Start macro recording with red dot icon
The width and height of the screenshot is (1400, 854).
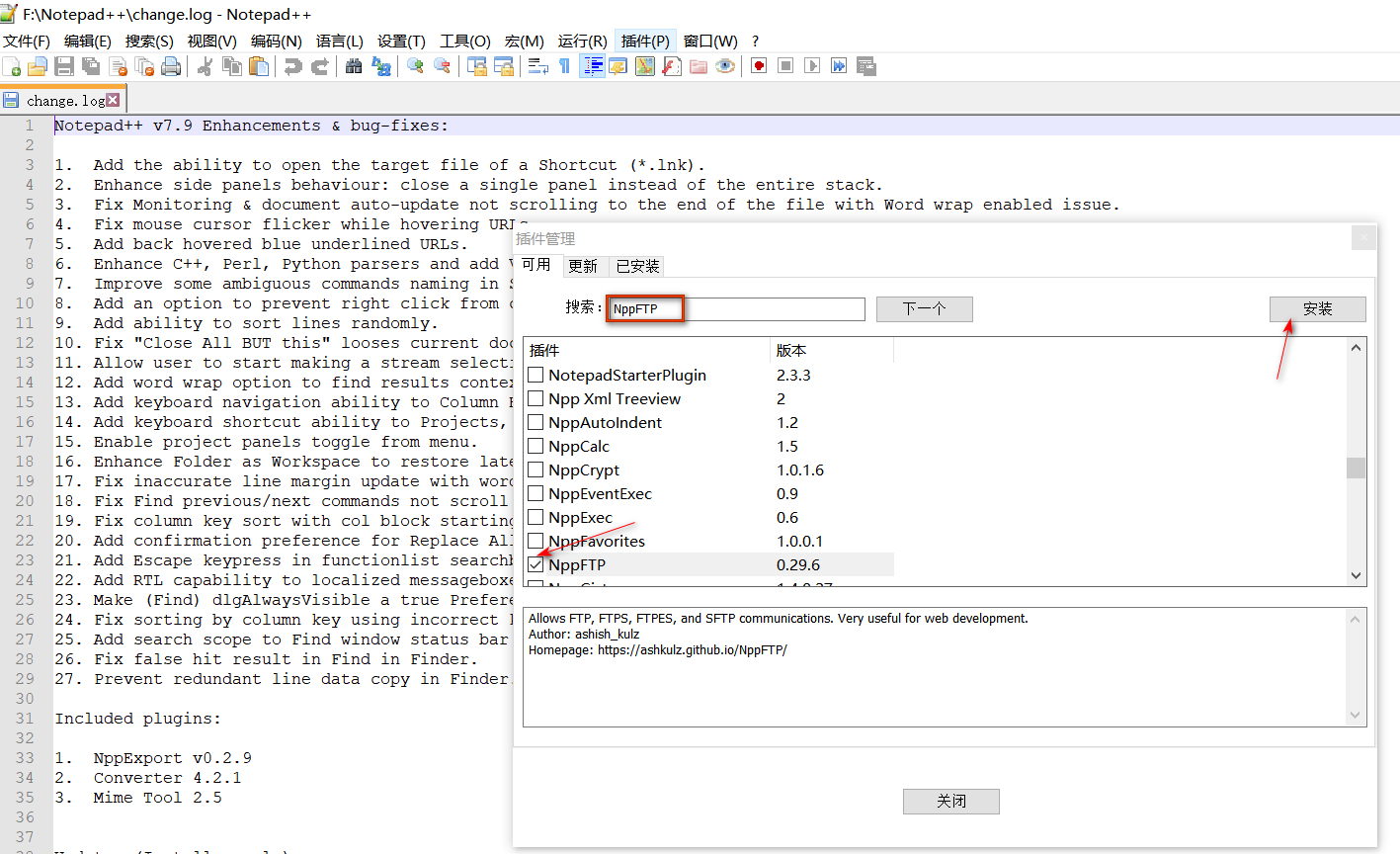pos(759,66)
